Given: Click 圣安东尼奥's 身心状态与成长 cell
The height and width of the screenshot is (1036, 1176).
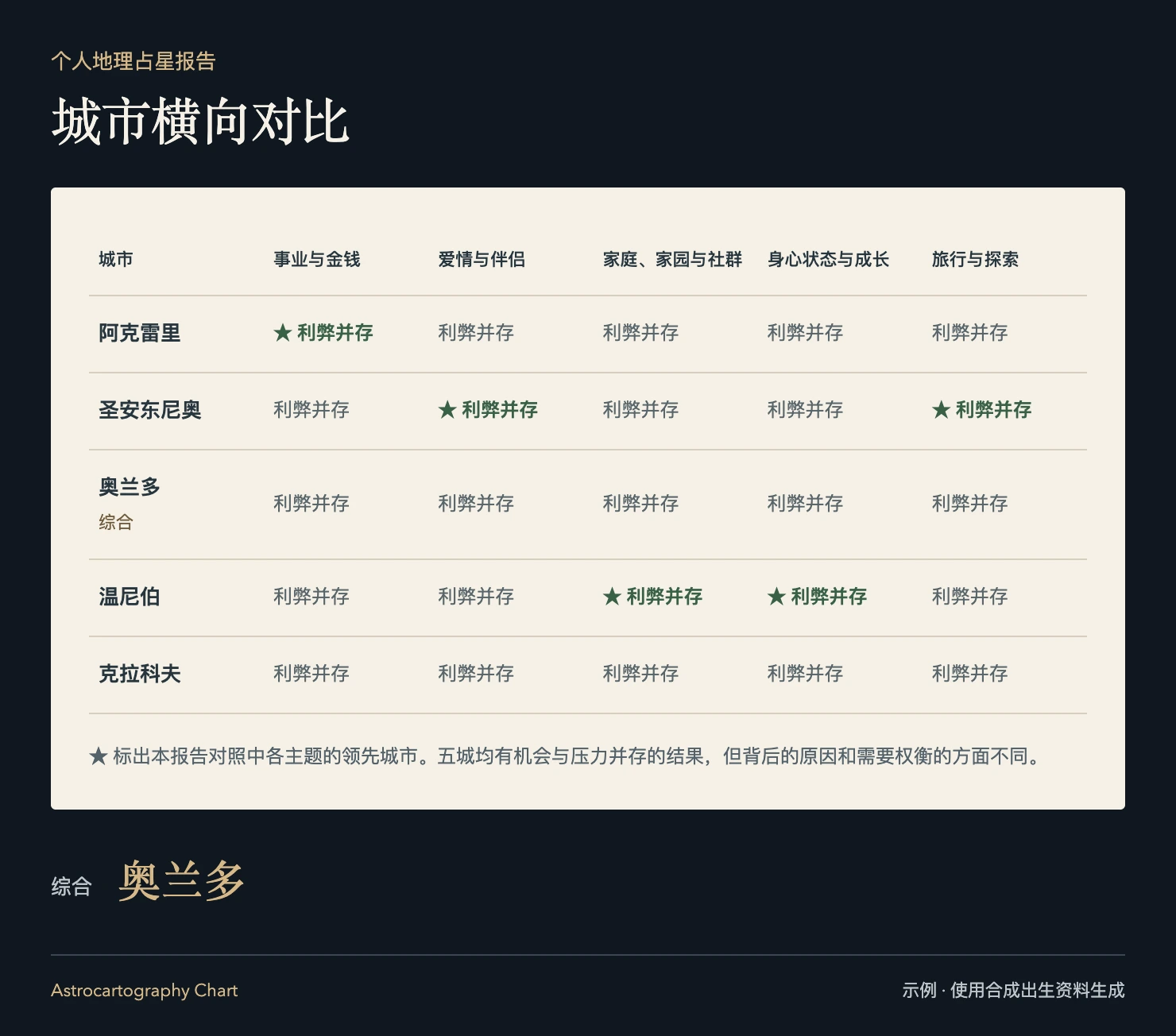Looking at the screenshot, I should 805,410.
